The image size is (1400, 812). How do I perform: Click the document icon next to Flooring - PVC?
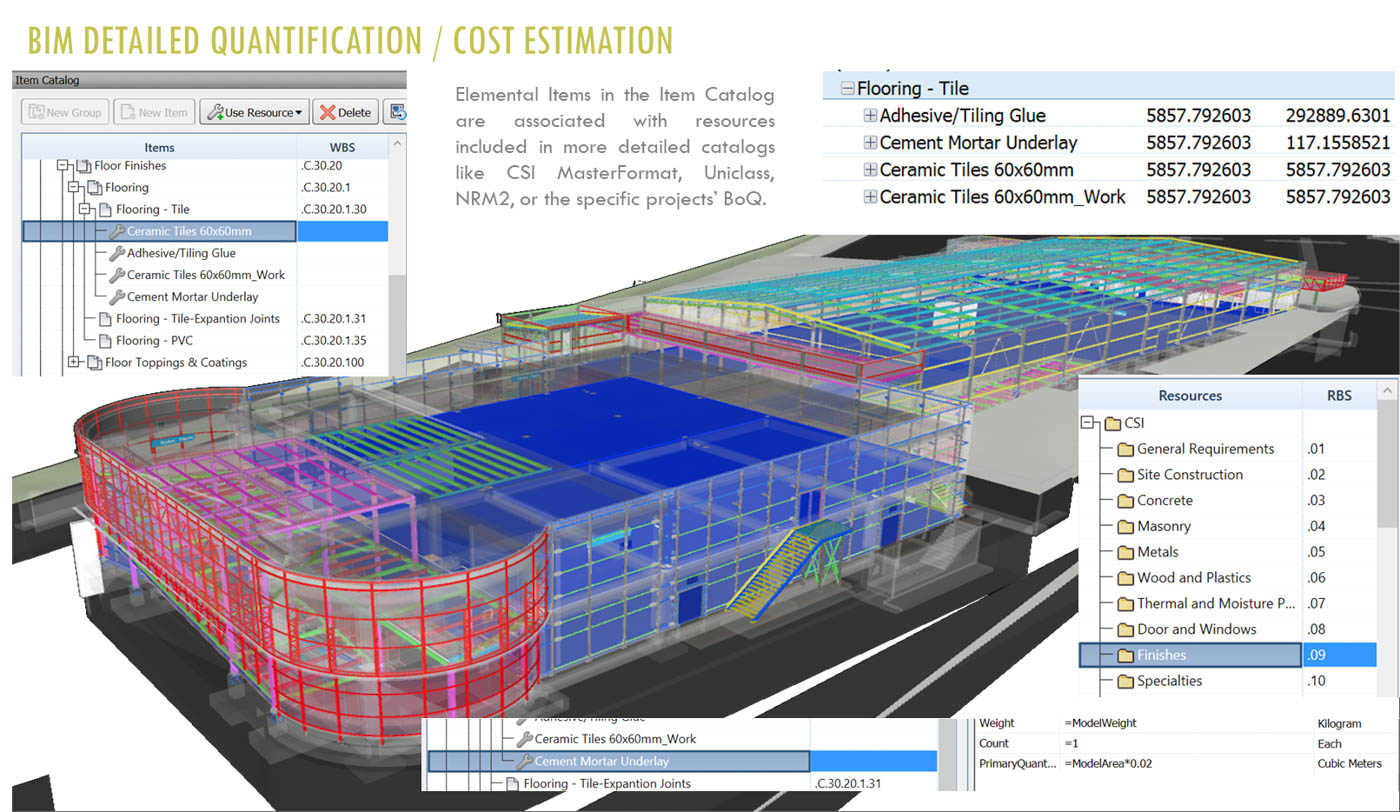(104, 340)
